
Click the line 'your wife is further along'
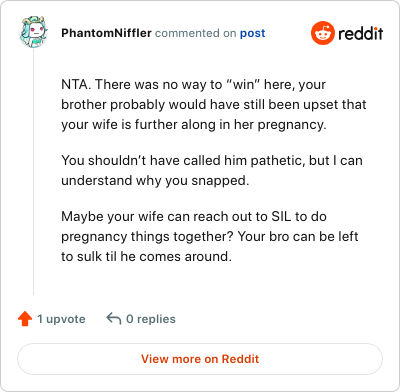194,125
